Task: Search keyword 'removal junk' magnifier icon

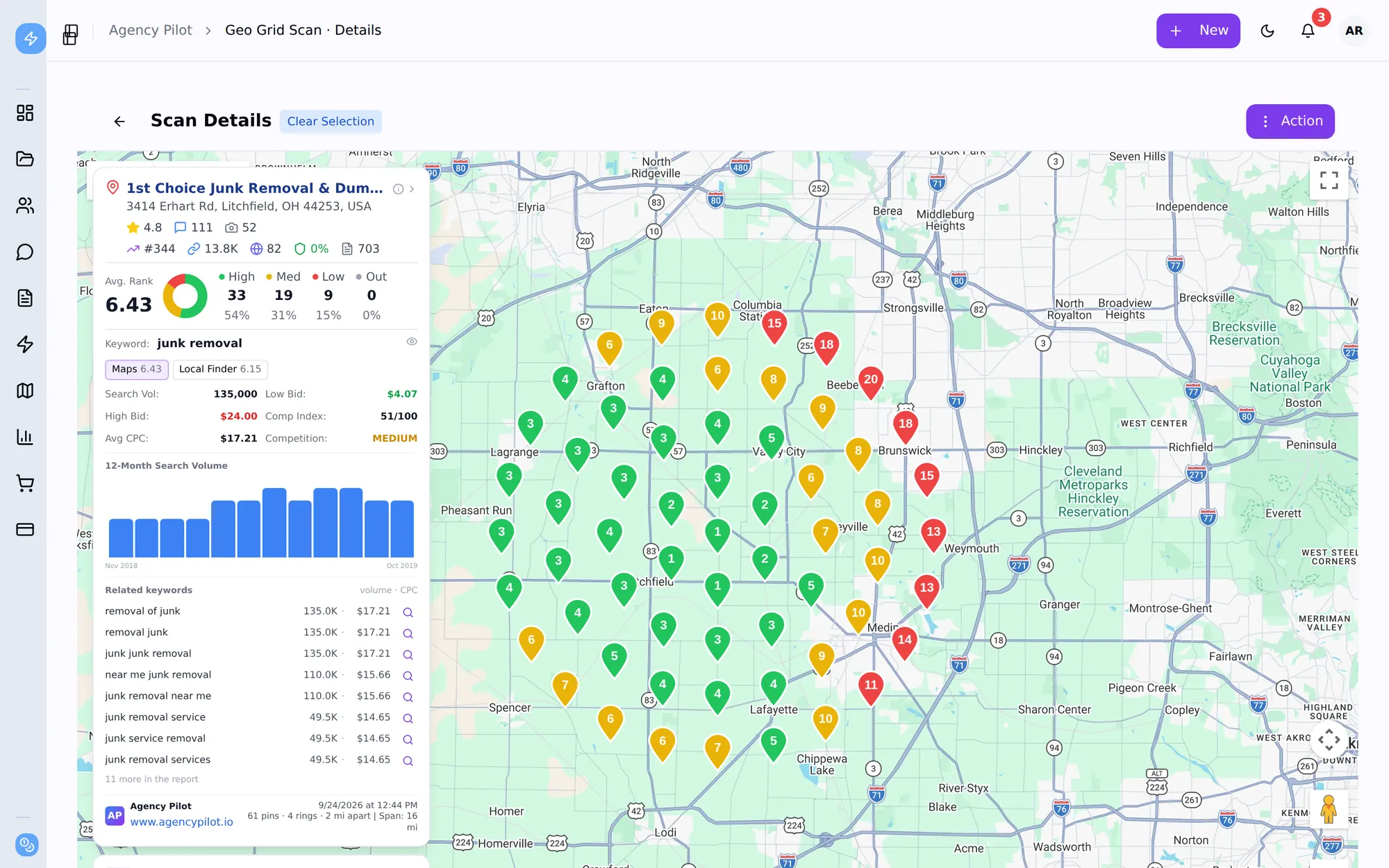Action: point(408,633)
